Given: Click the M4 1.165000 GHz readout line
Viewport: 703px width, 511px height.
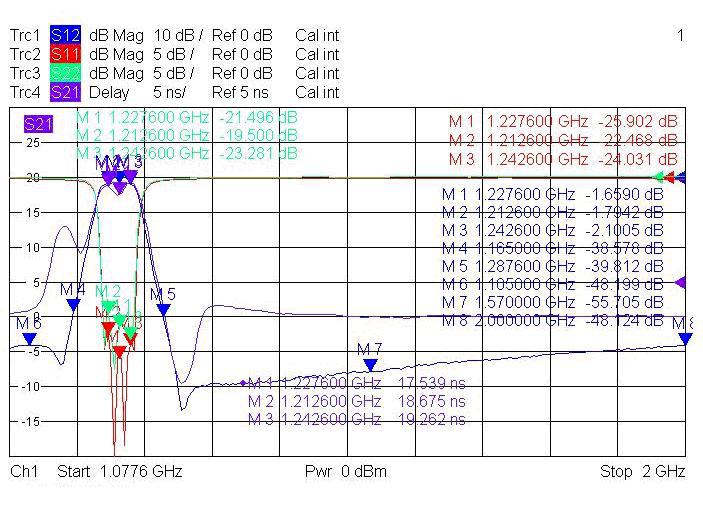Looking at the screenshot, I should [x=552, y=248].
